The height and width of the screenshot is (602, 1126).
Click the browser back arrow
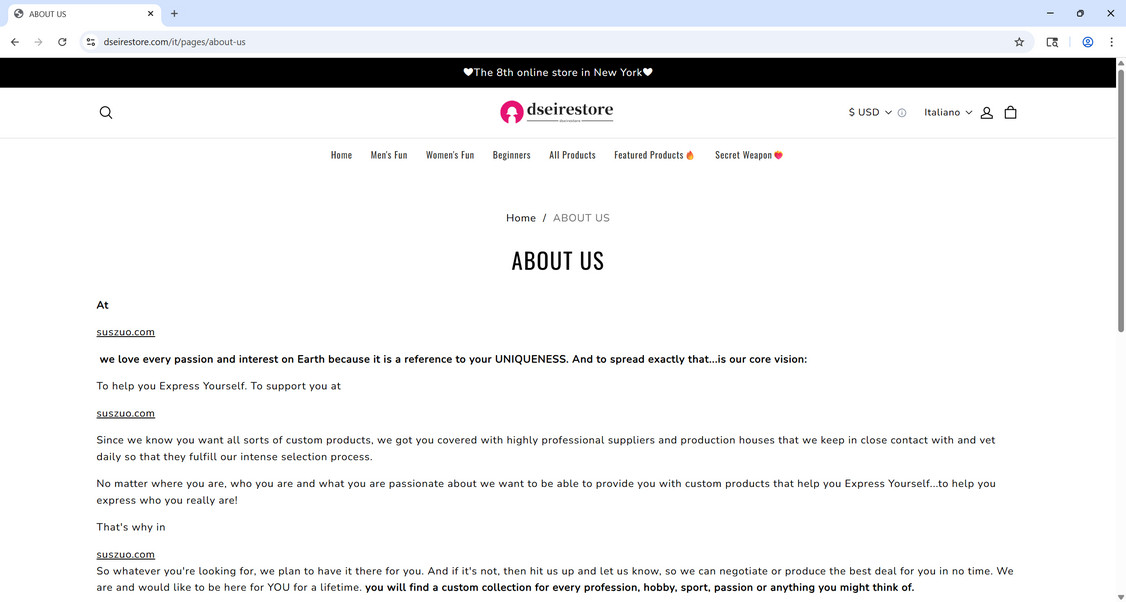[15, 42]
